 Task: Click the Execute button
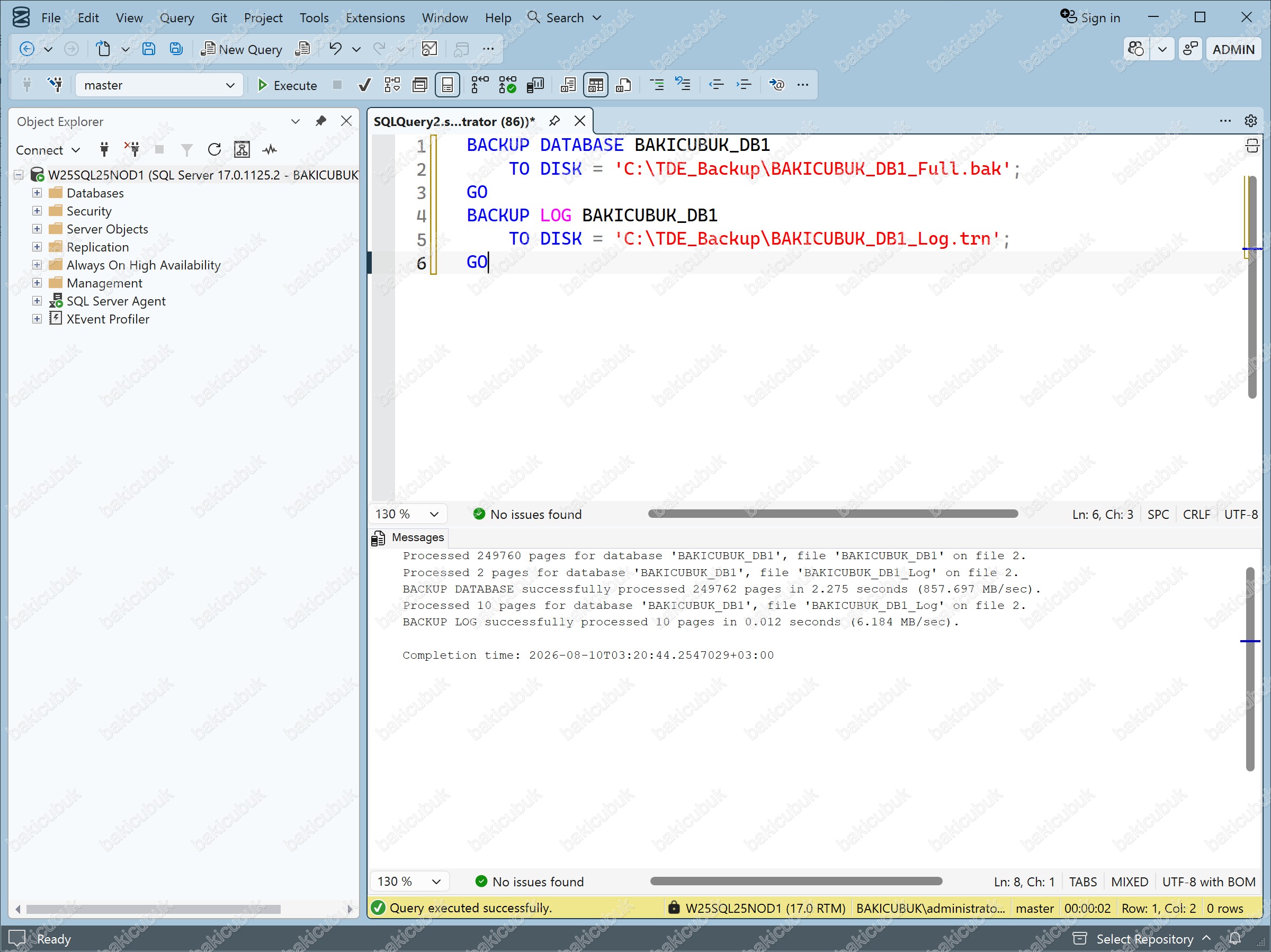287,85
